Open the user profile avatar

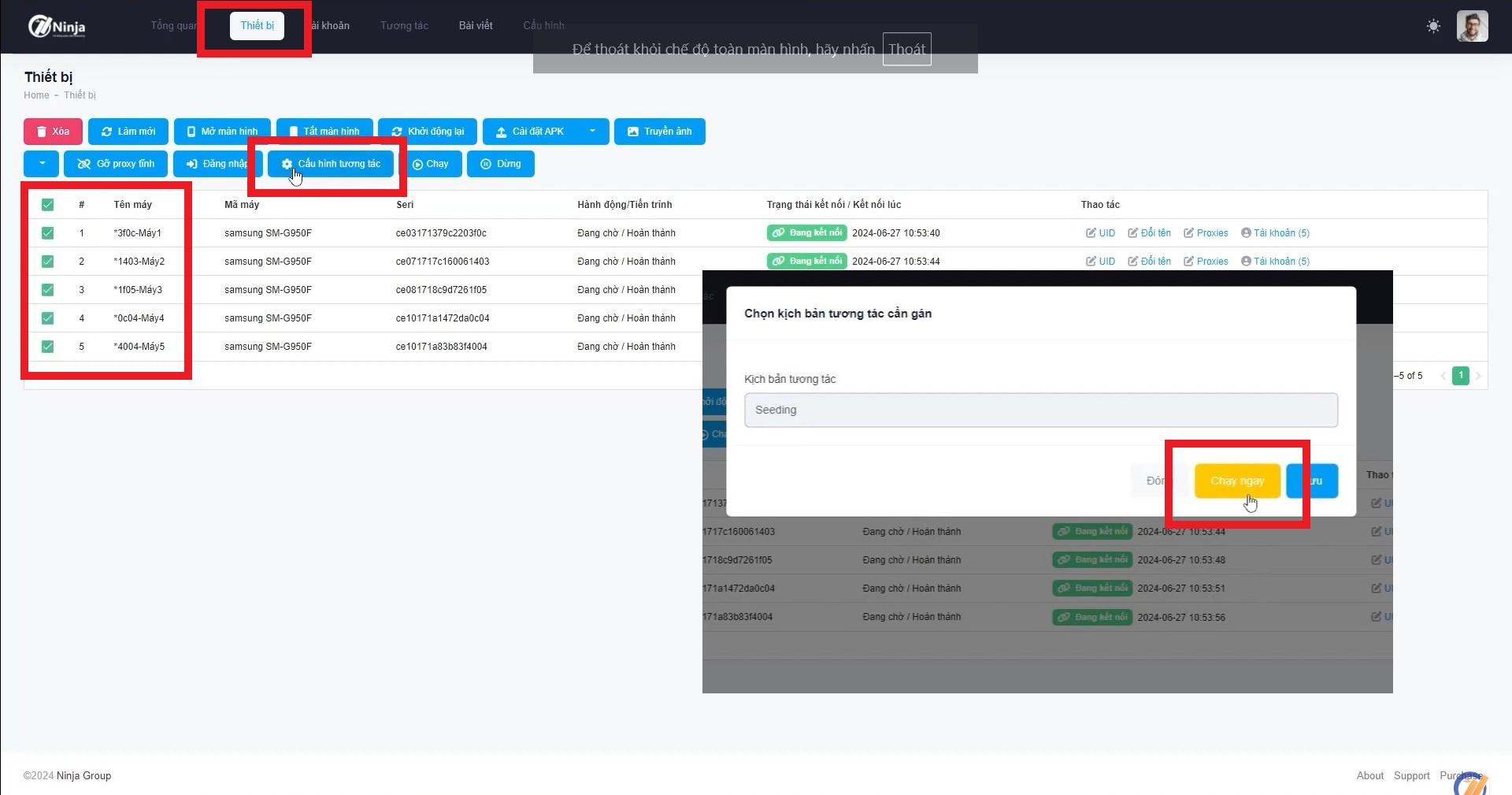coord(1472,26)
